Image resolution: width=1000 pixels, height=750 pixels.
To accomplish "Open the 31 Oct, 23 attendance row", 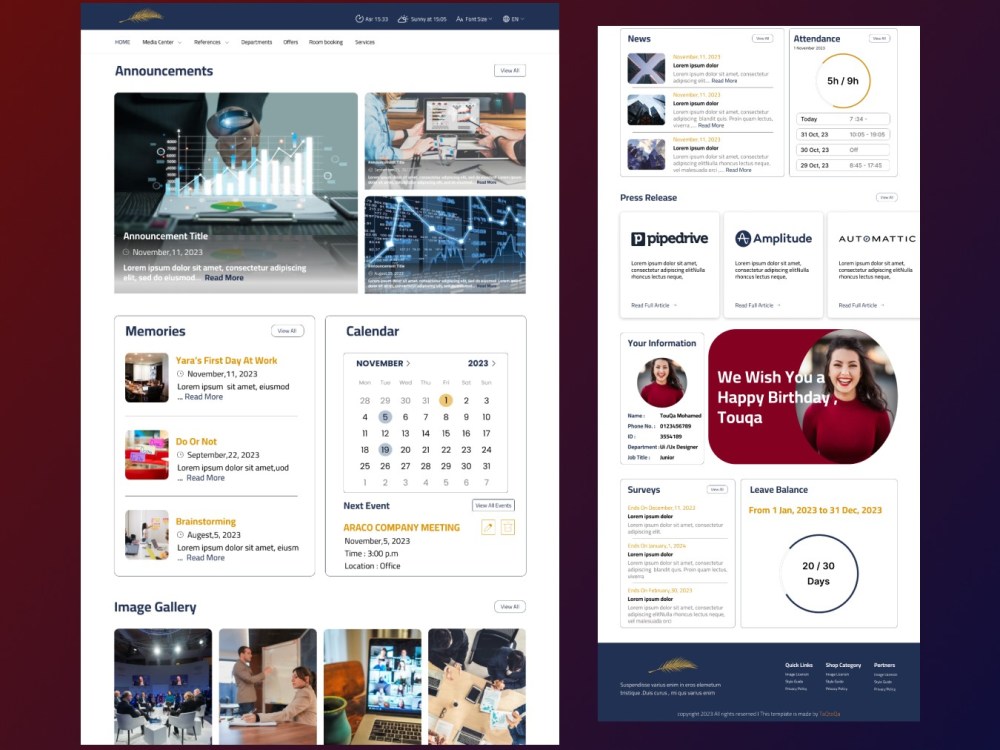I will pos(843,135).
